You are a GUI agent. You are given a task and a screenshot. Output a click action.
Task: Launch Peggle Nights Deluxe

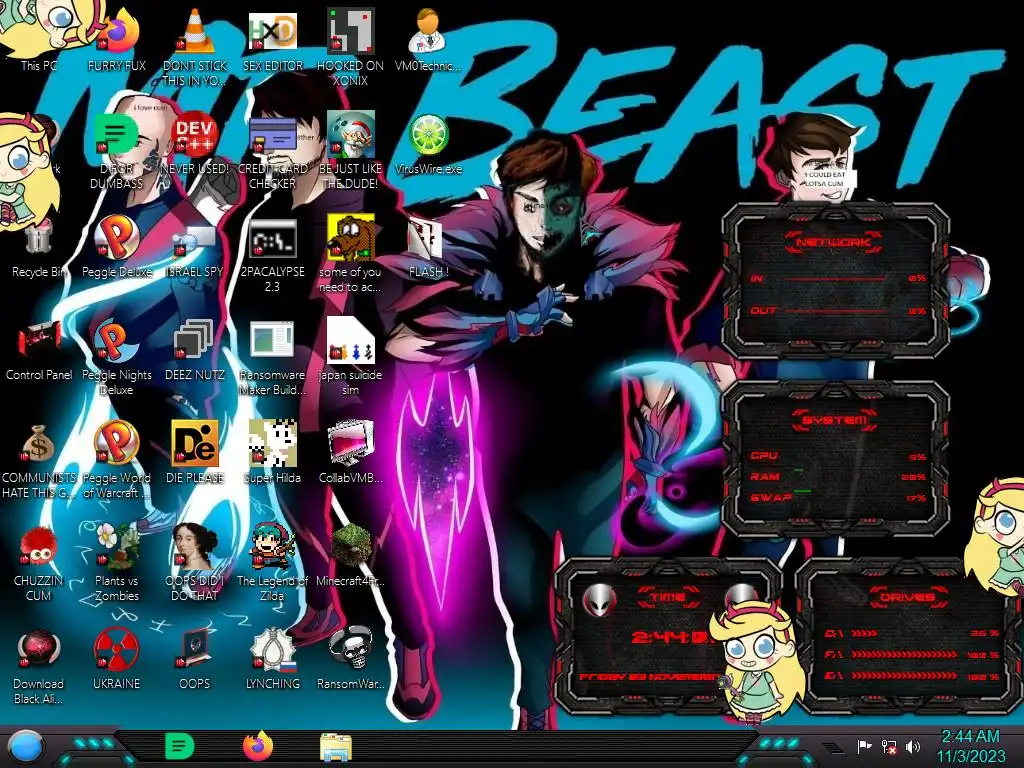(x=116, y=357)
